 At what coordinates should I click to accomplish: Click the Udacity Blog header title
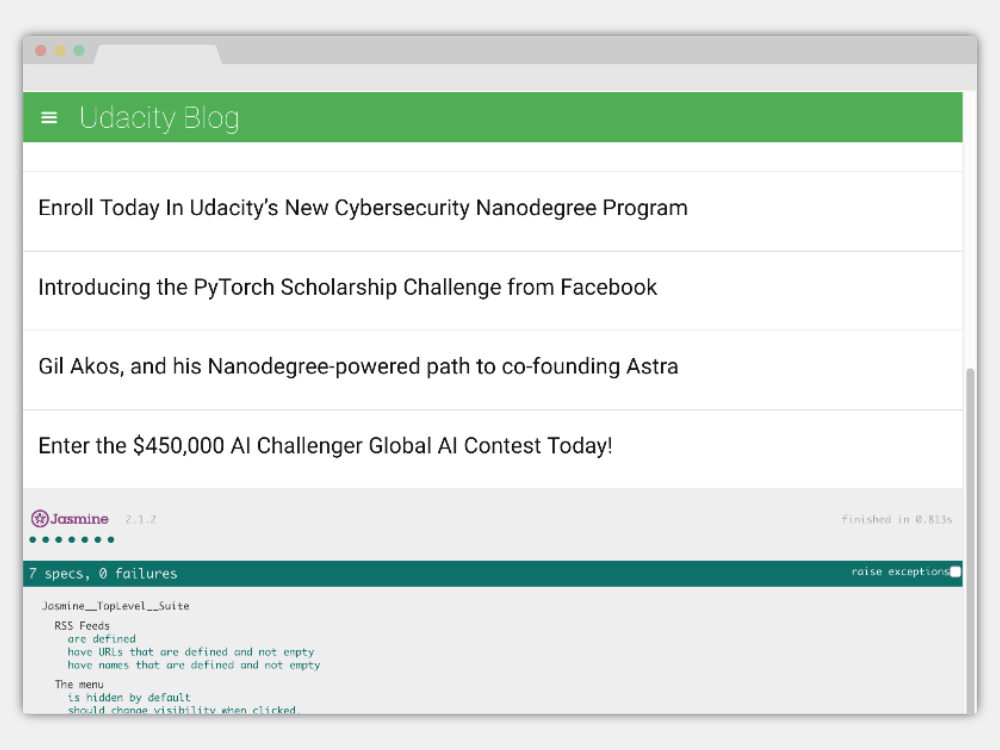coord(159,118)
